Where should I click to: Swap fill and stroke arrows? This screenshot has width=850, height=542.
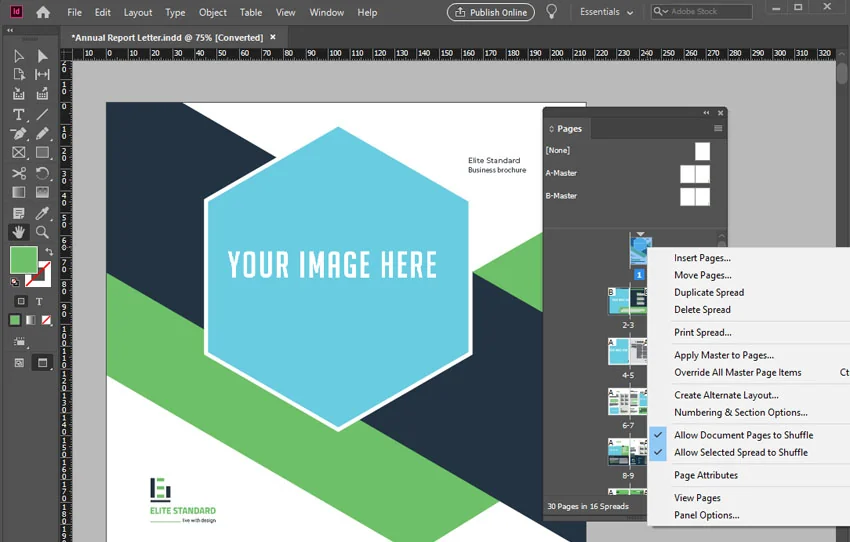(x=49, y=251)
